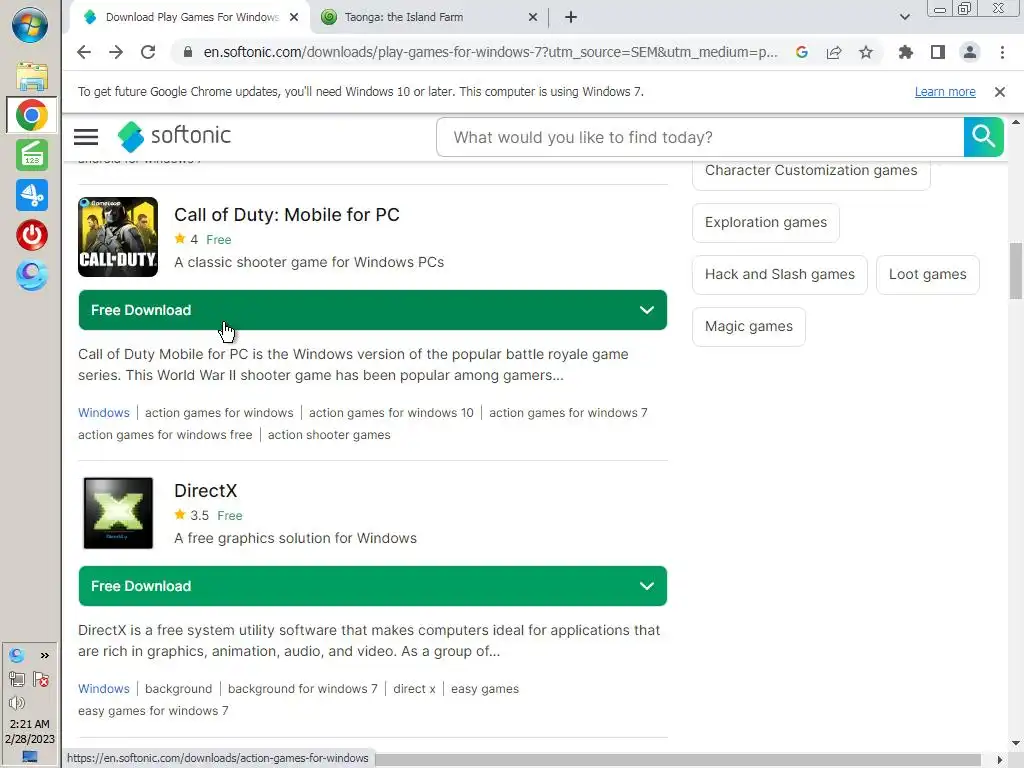Click the Softonic logo
Viewport: 1024px width, 768px height.
point(174,136)
